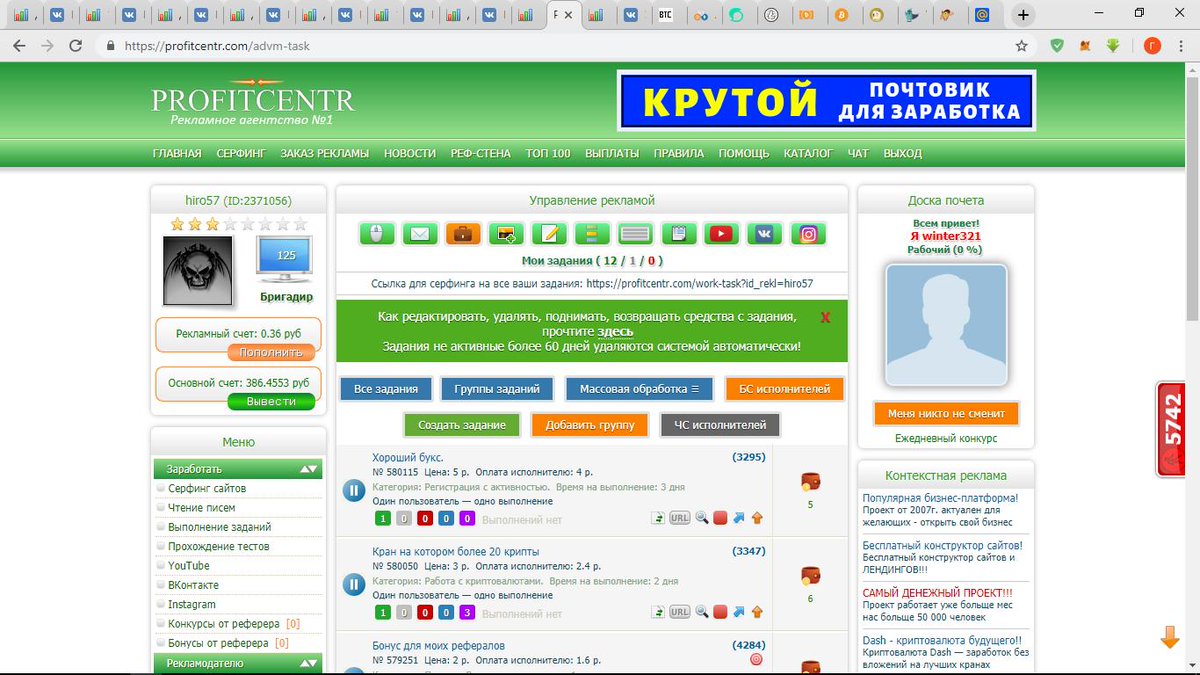
Task: Click red target icon on task 579251
Action: coord(756,659)
